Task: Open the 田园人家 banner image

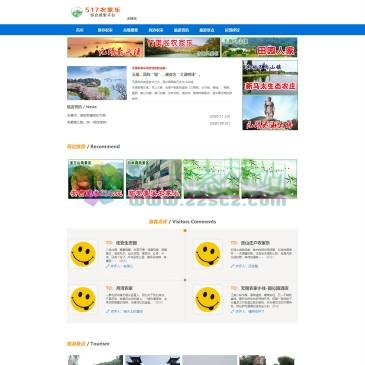Action: pos(259,47)
